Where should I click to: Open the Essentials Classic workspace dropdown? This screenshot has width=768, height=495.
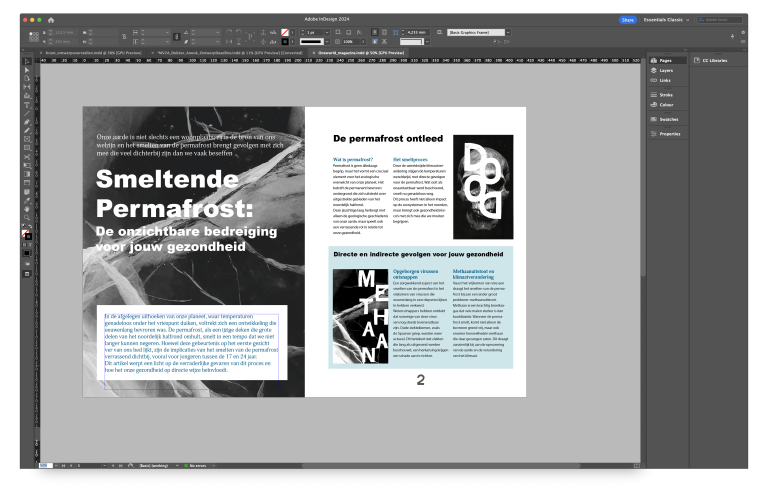point(666,19)
